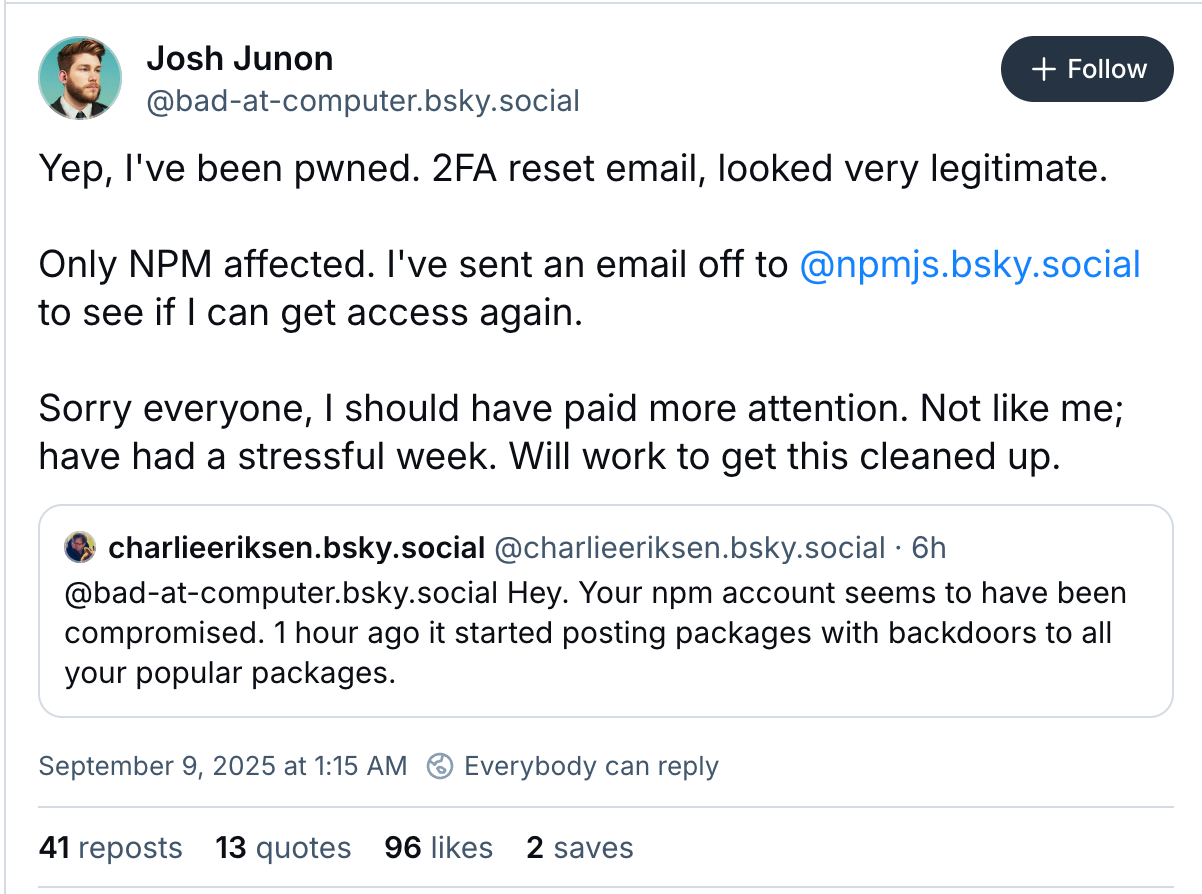Open the Josh Junon display name
Screen dimensions: 1202x894
pyautogui.click(x=240, y=59)
